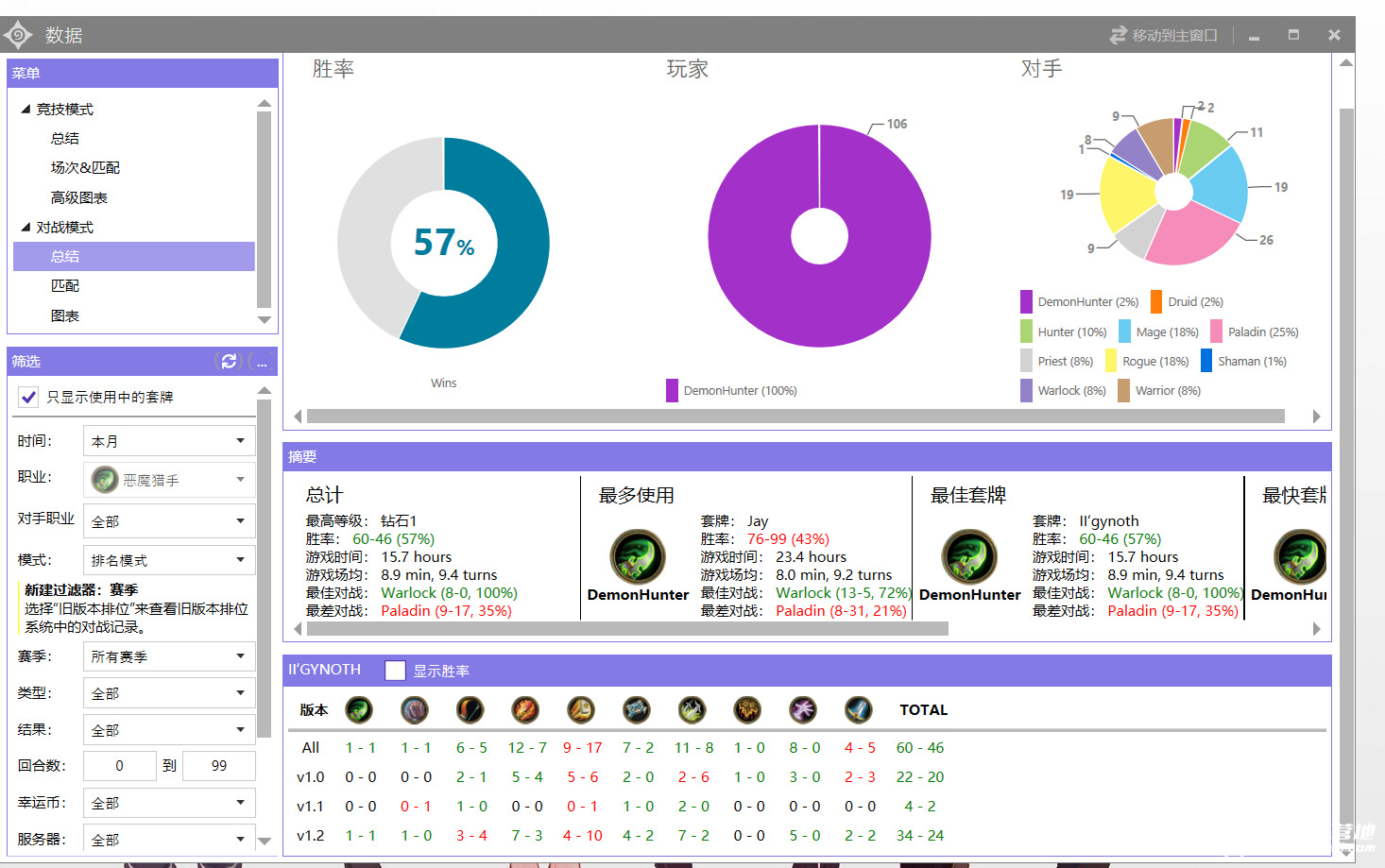Click the Druid class icon in table header
Image resolution: width=1385 pixels, height=868 pixels.
pyautogui.click(x=414, y=709)
